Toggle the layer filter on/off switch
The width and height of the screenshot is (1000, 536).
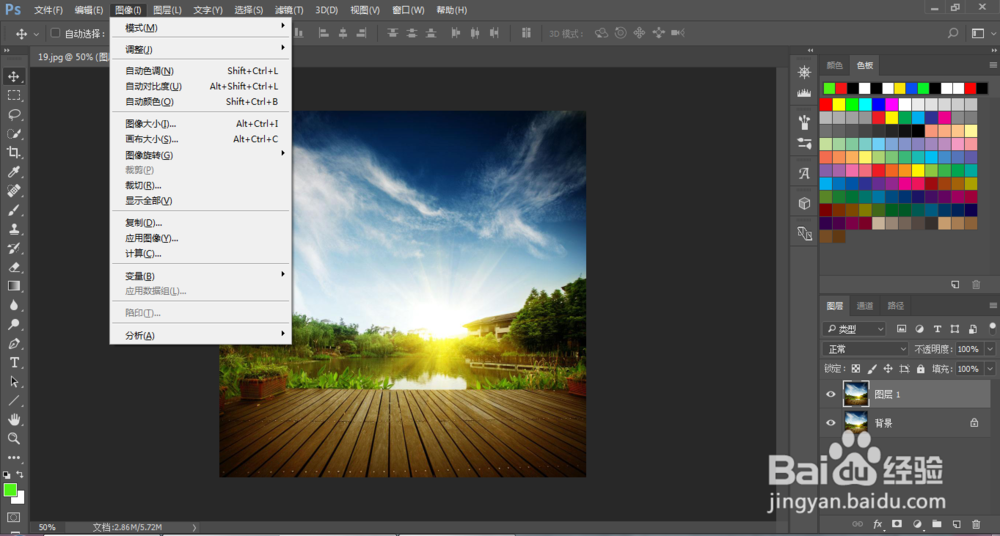992,329
